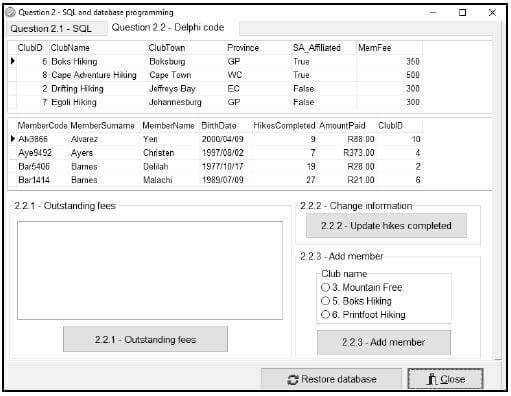This screenshot has height=396, width=511.
Task: Click the ClubName column header
Action: pos(98,48)
